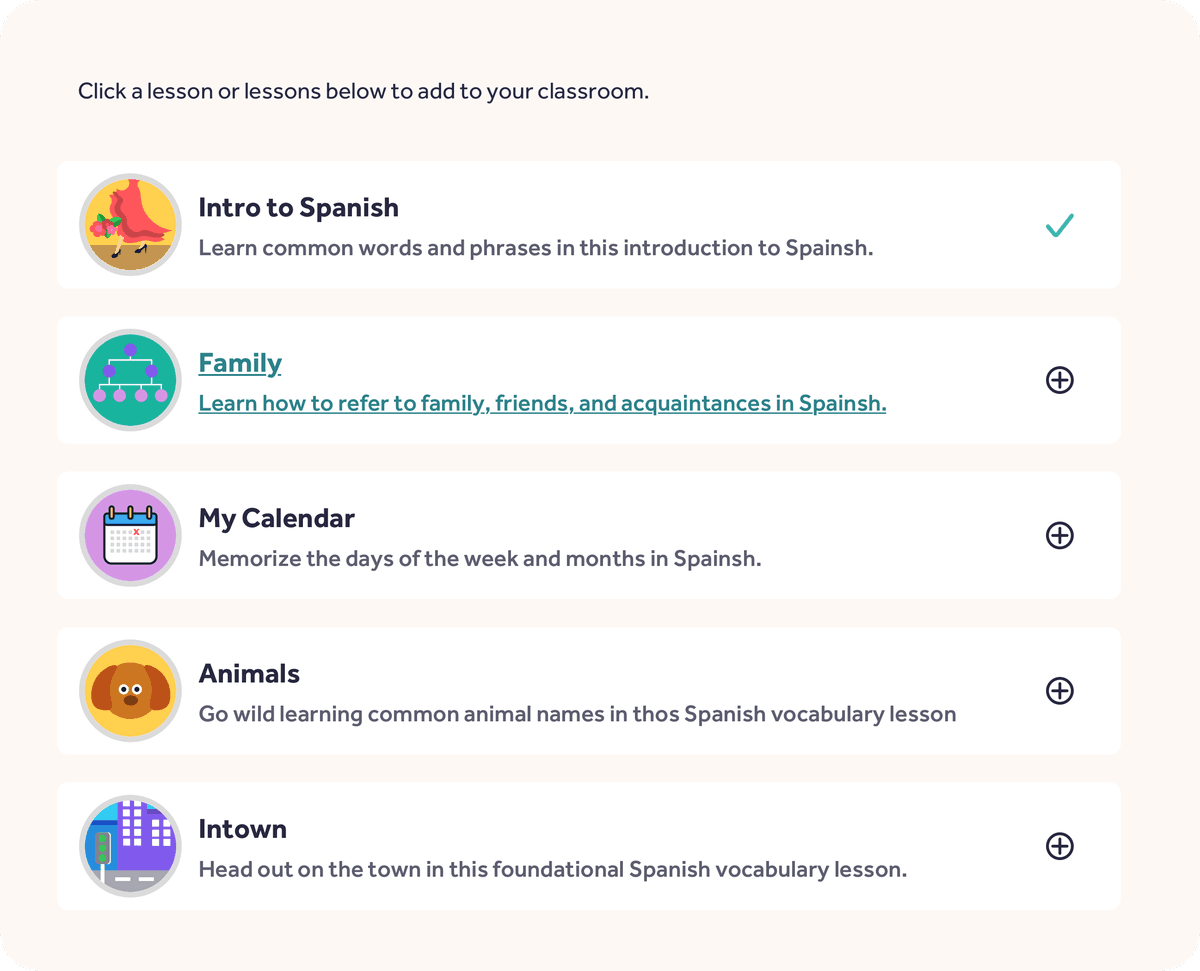Click the Family tree lesson icon
The width and height of the screenshot is (1200, 971).
[x=130, y=380]
